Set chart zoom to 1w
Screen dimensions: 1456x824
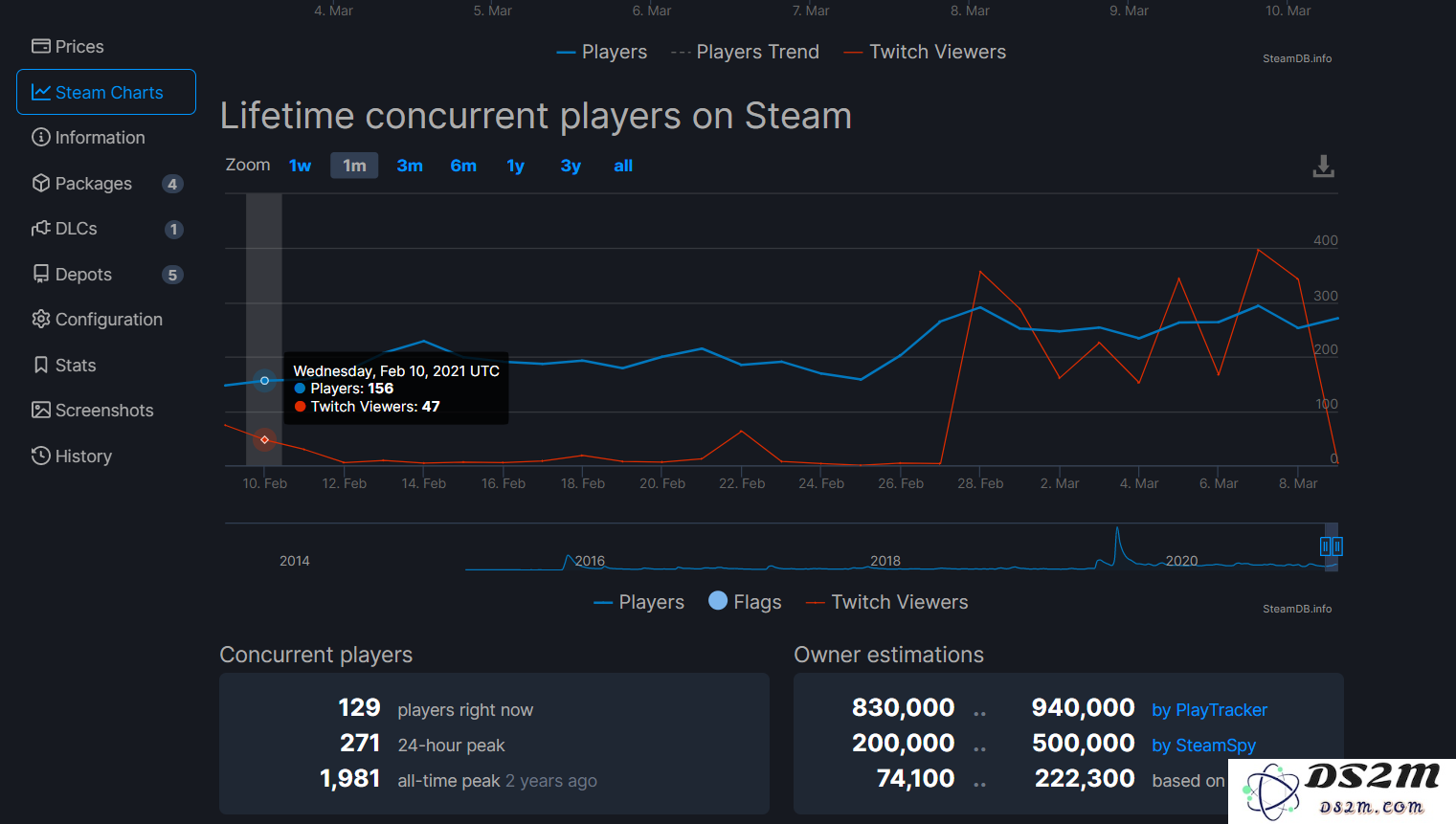(300, 166)
